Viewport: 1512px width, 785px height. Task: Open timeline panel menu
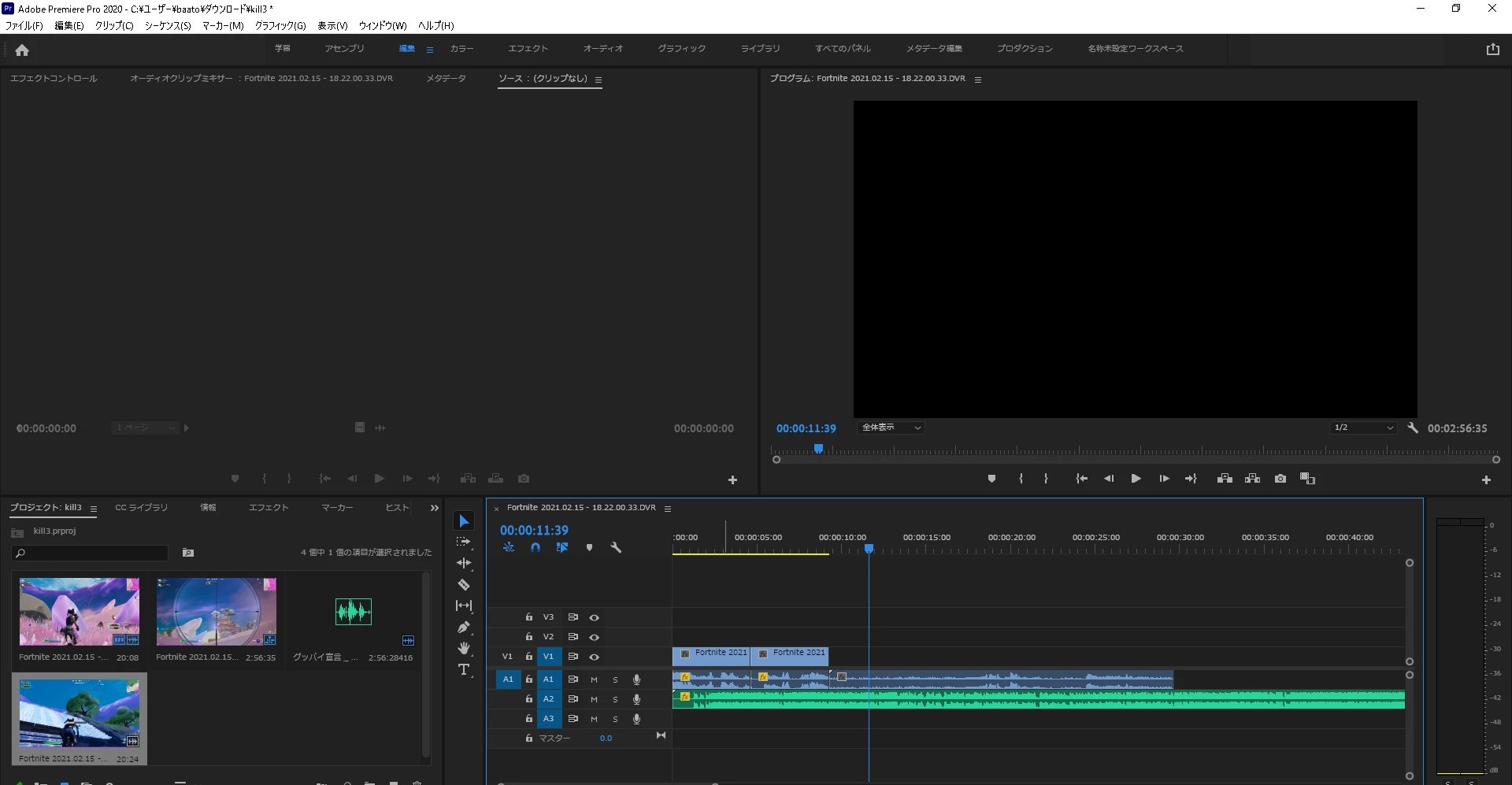[x=668, y=509]
